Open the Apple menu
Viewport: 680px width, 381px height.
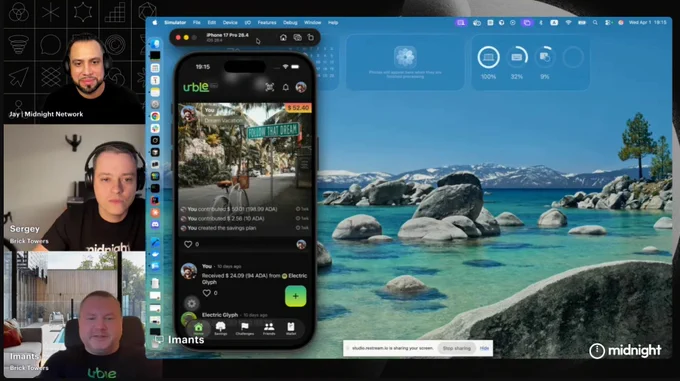(x=155, y=23)
